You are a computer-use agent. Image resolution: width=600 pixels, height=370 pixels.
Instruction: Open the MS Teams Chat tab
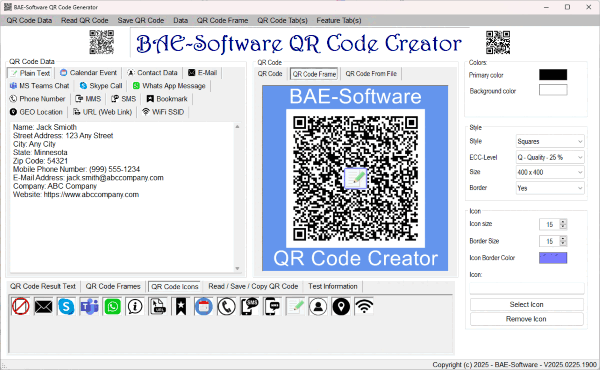[x=39, y=86]
